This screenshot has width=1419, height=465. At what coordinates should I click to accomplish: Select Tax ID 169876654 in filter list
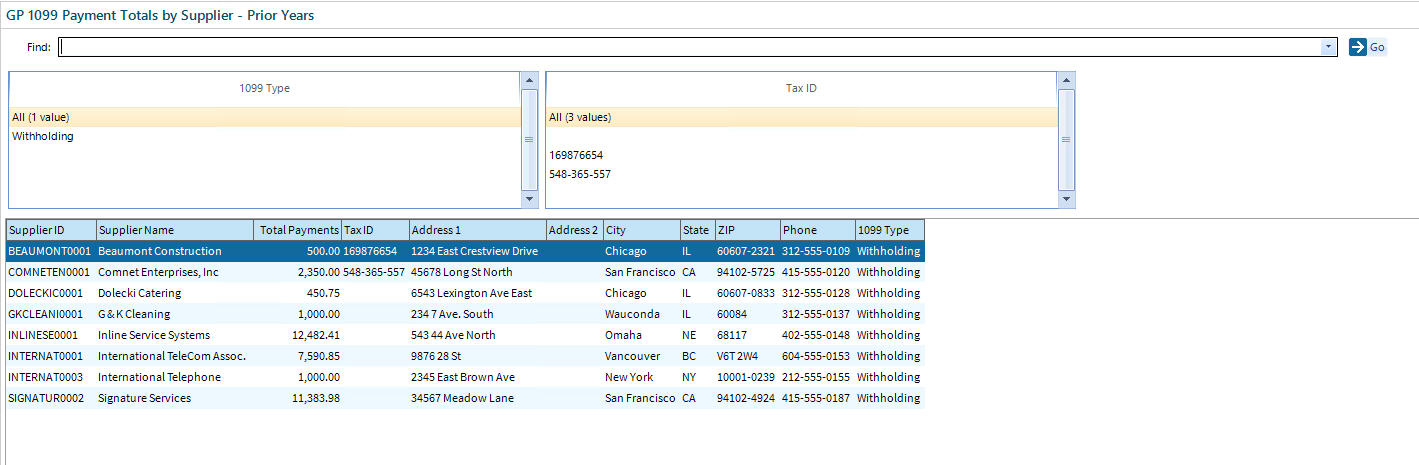click(x=802, y=155)
